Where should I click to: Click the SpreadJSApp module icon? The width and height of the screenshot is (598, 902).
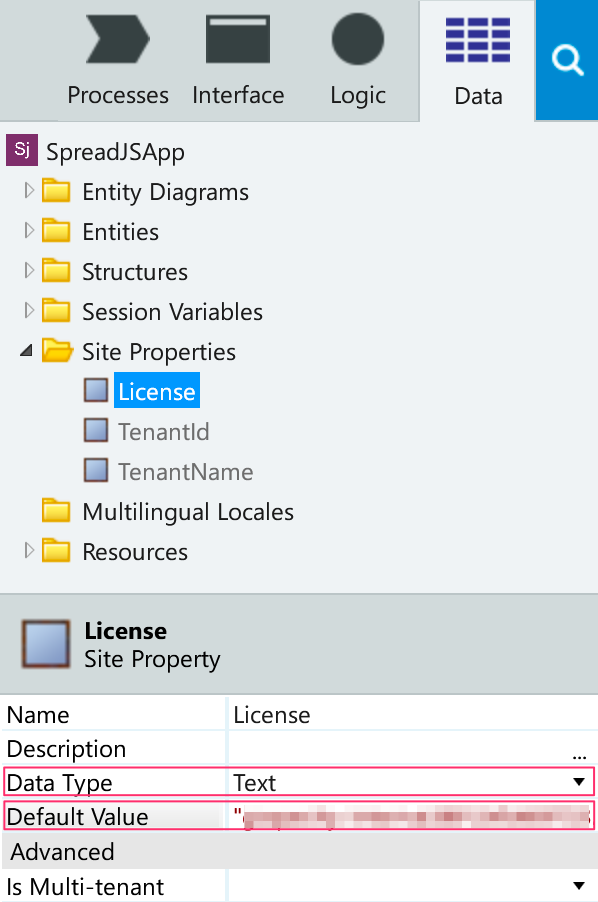tap(22, 150)
